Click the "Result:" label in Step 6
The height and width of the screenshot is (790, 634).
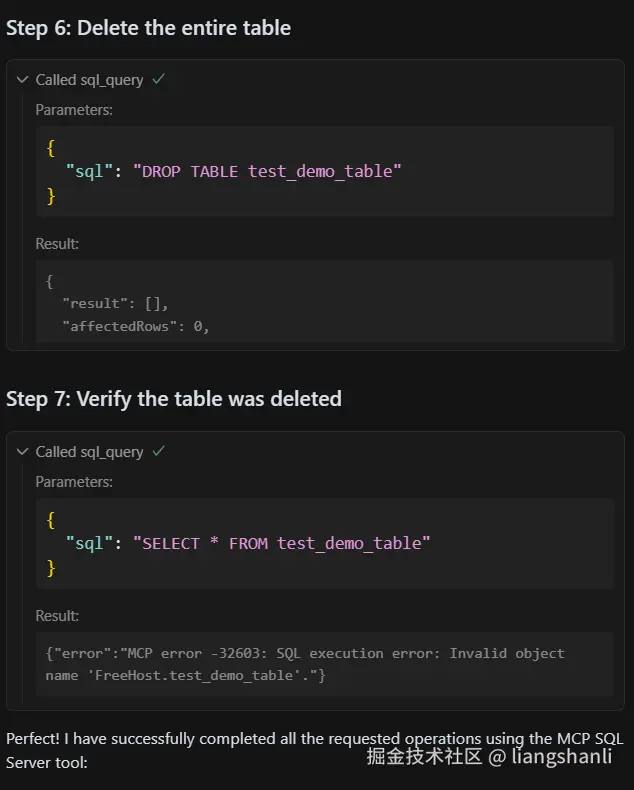tap(57, 244)
